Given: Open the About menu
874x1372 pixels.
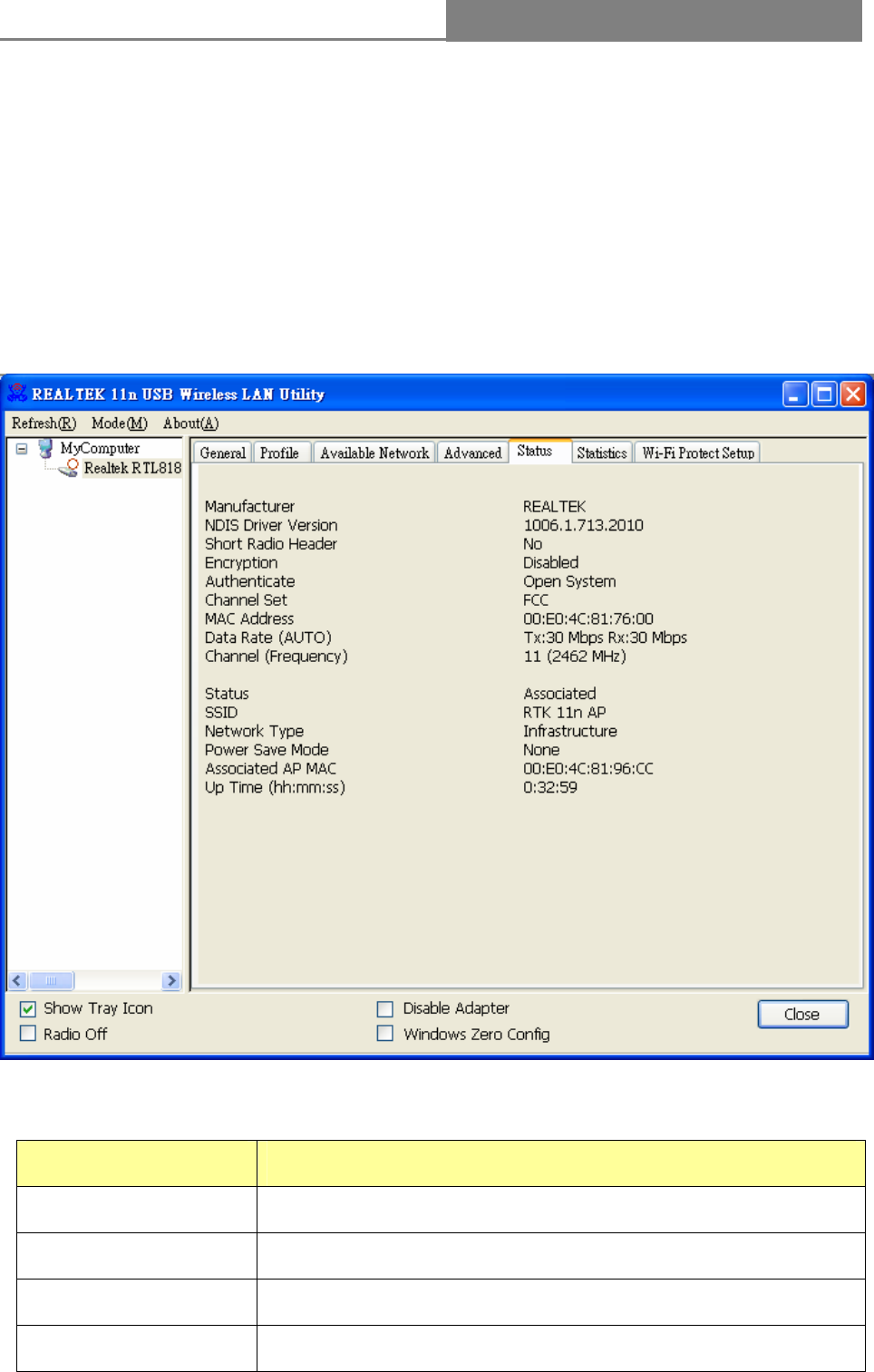Looking at the screenshot, I should click(190, 423).
